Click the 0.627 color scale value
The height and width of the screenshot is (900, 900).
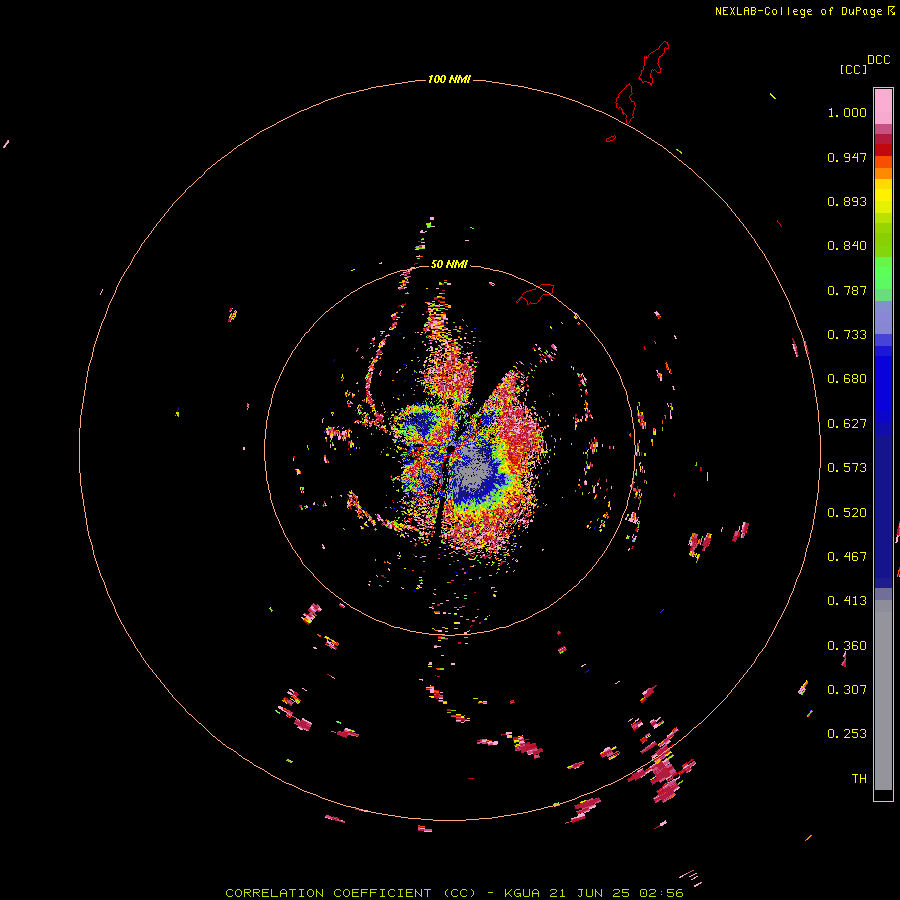(847, 424)
